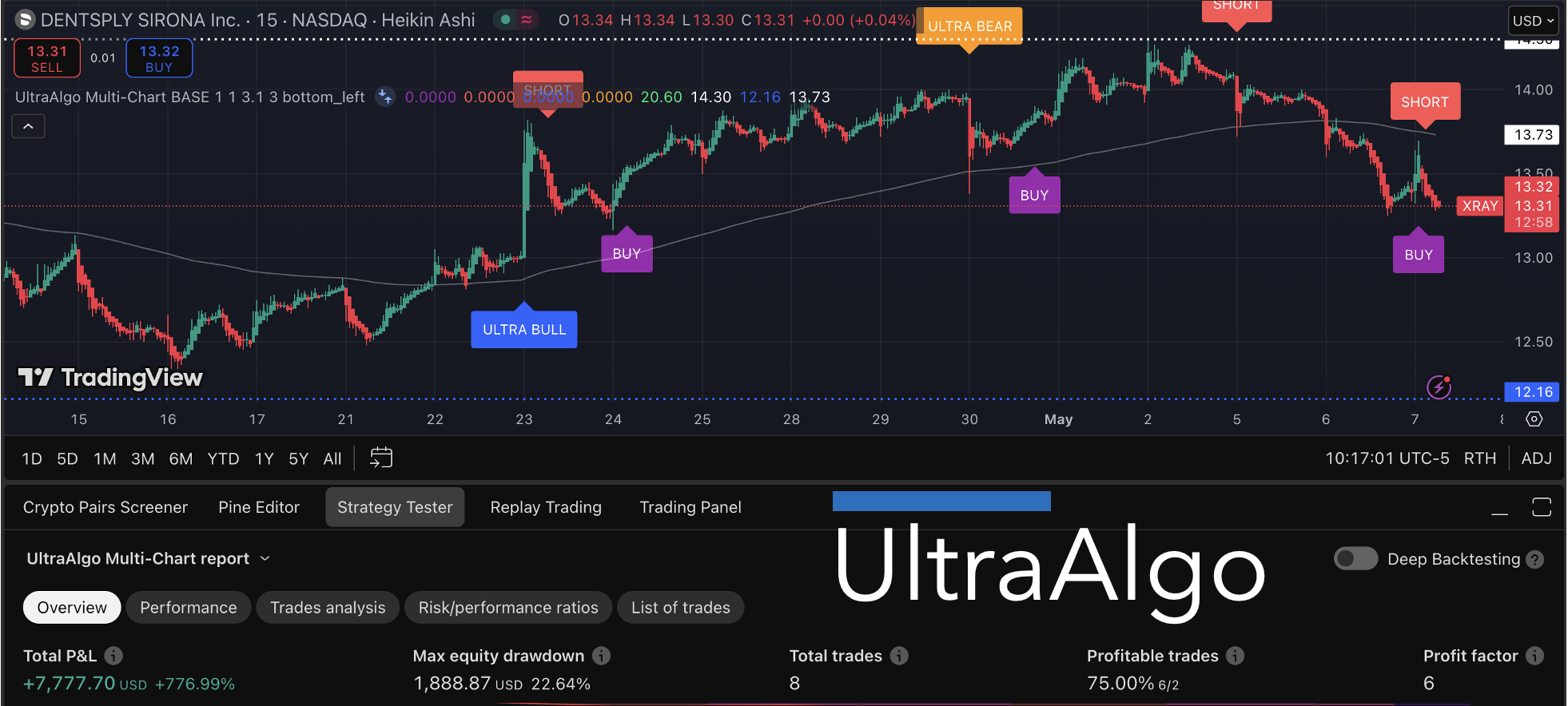Click the market open status green dot

point(506,20)
